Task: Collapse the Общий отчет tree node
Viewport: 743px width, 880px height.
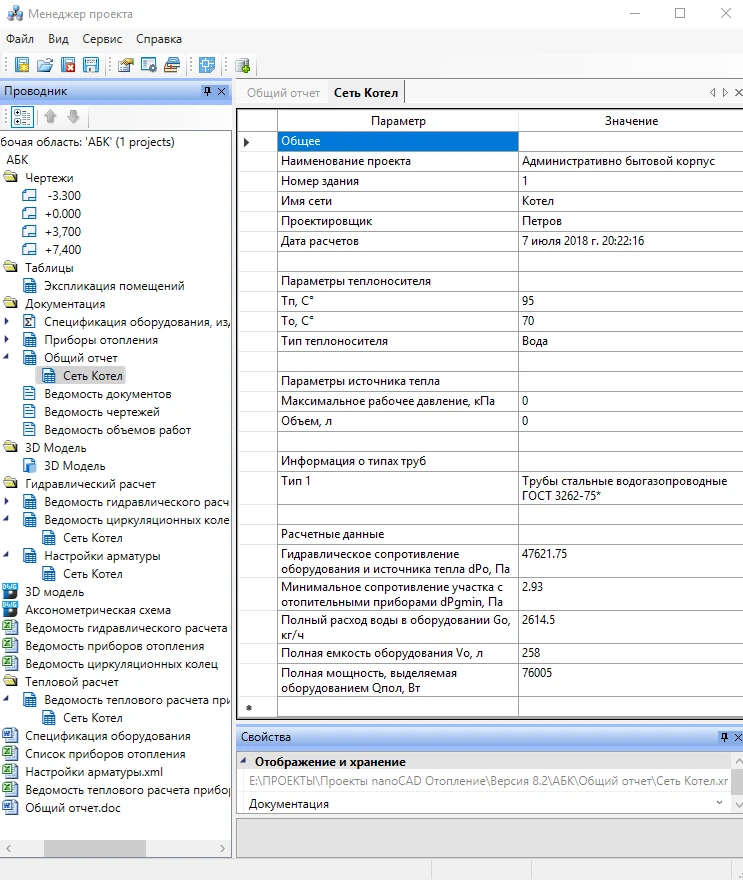Action: [7, 358]
